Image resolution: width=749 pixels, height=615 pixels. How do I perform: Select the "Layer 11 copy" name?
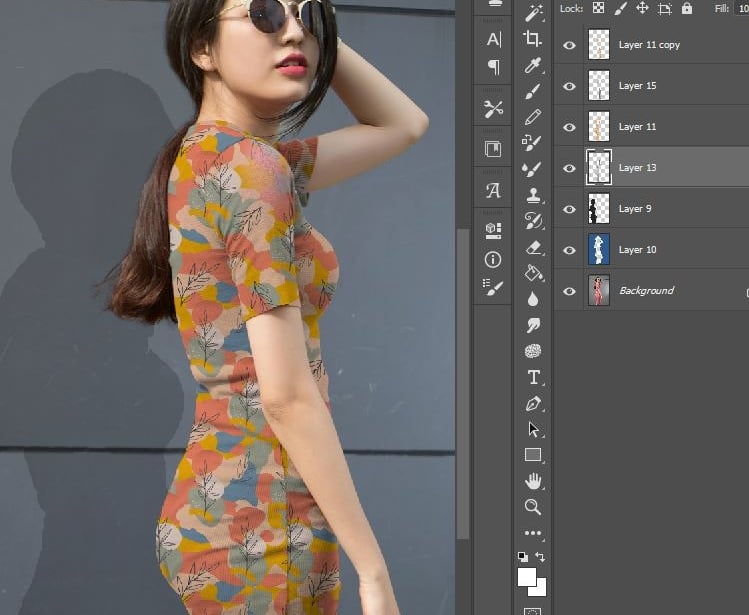(649, 45)
